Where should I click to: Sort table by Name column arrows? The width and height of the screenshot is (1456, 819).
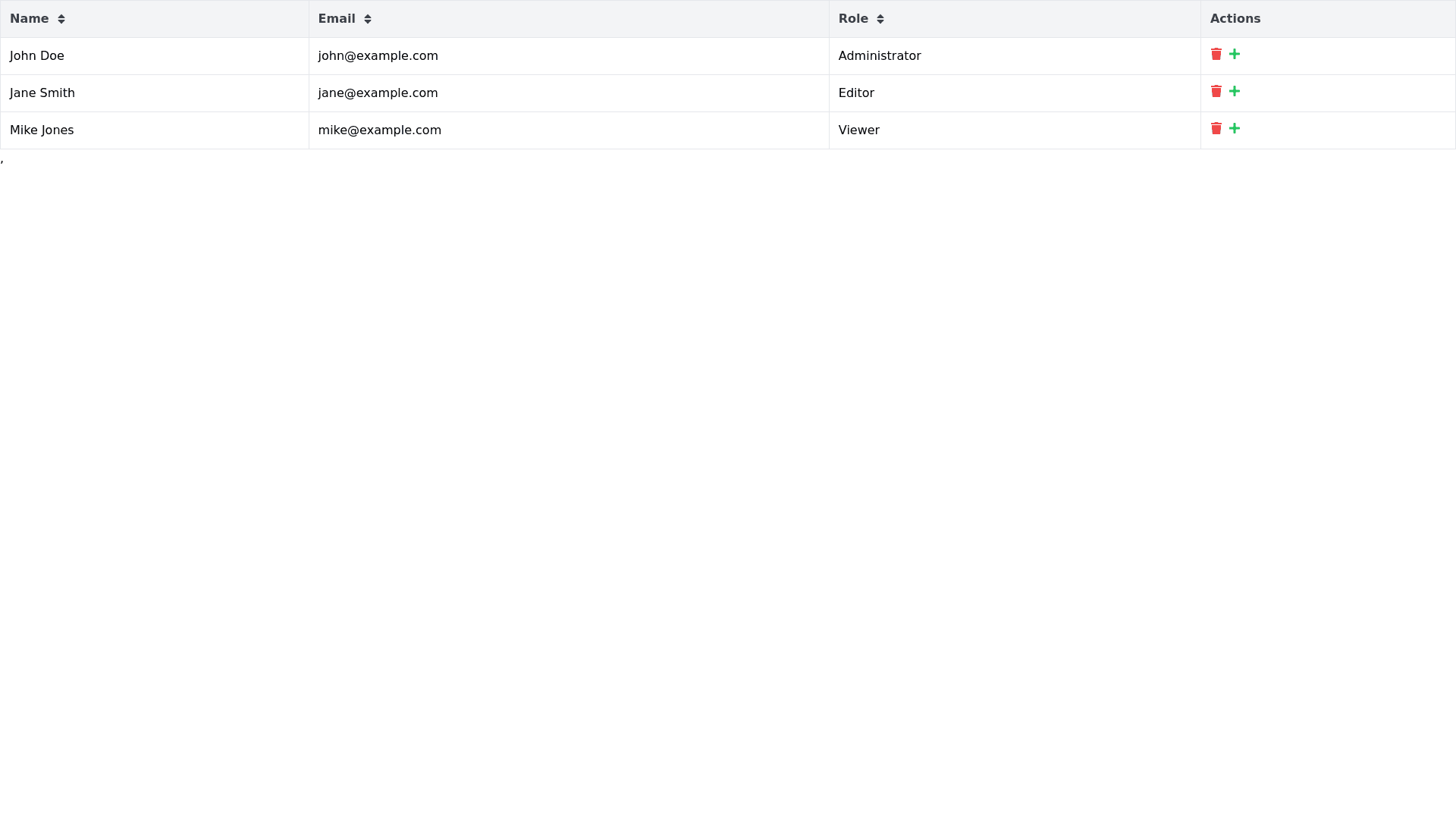61,19
